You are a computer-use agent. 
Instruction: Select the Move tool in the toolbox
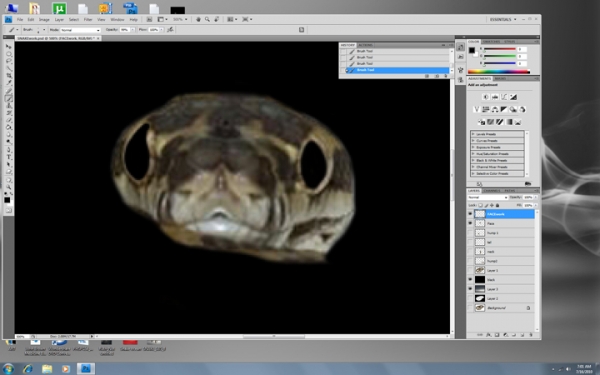pos(8,46)
